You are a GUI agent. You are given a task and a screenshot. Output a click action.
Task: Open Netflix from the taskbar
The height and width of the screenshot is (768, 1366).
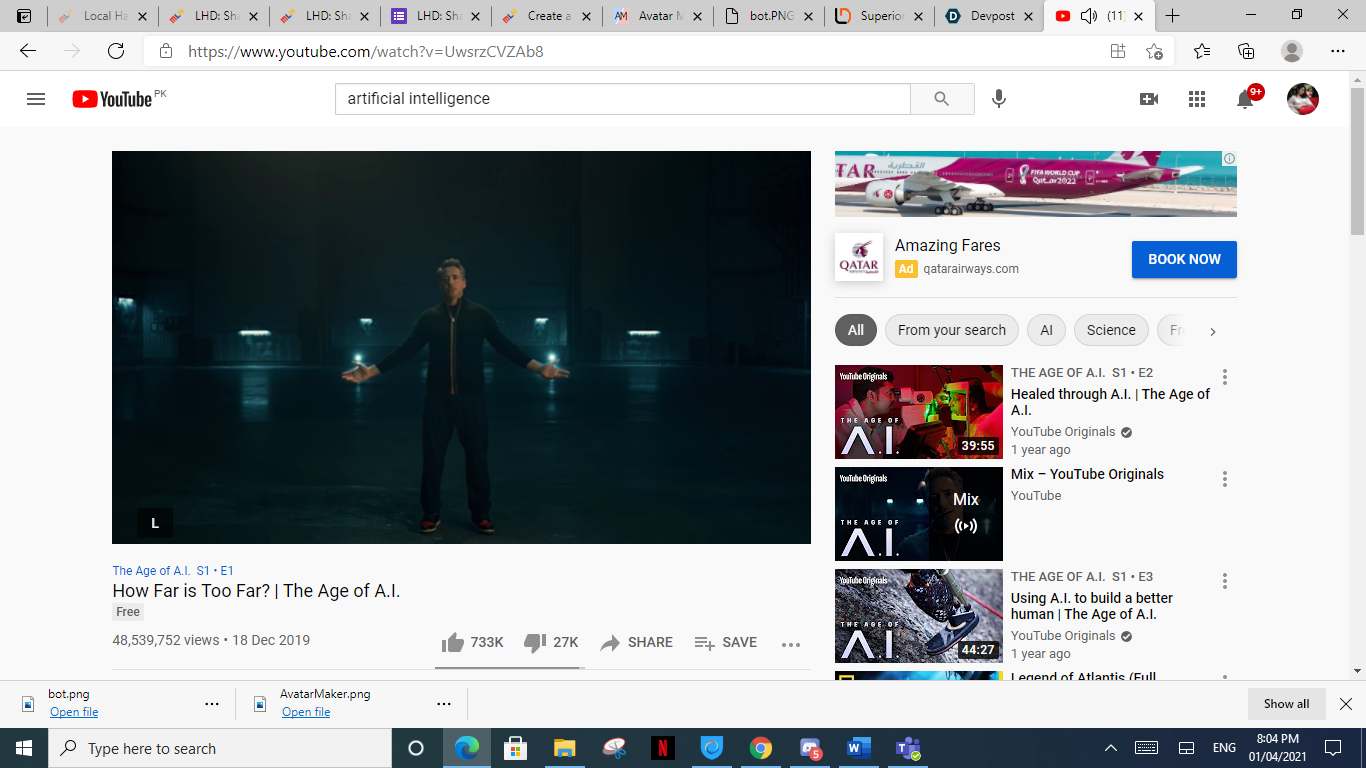point(662,748)
